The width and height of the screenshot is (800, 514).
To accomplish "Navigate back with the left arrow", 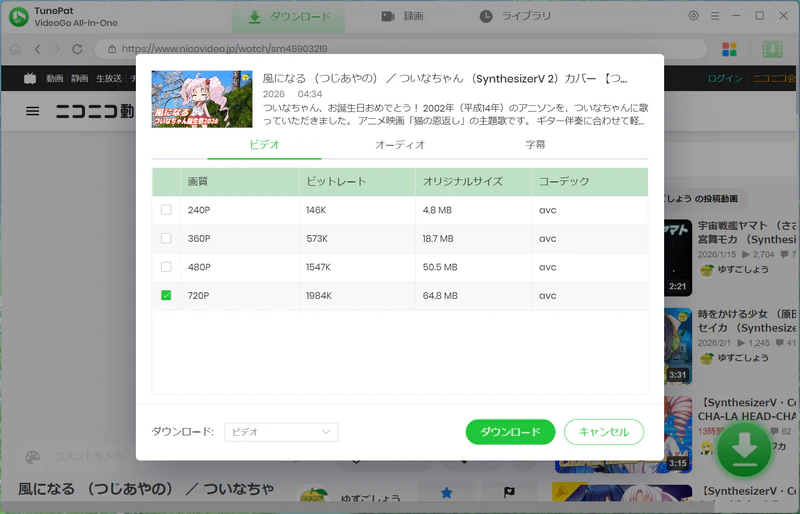I will point(37,49).
